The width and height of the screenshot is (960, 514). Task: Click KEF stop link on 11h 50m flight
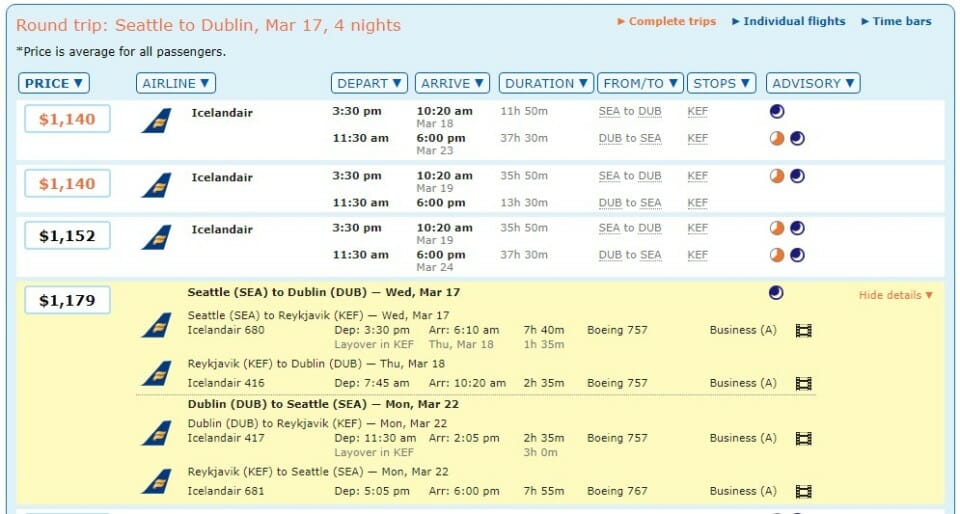click(697, 111)
